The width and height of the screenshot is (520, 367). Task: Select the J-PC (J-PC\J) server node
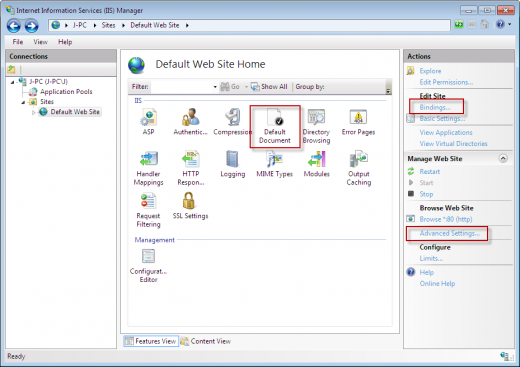tap(48, 81)
